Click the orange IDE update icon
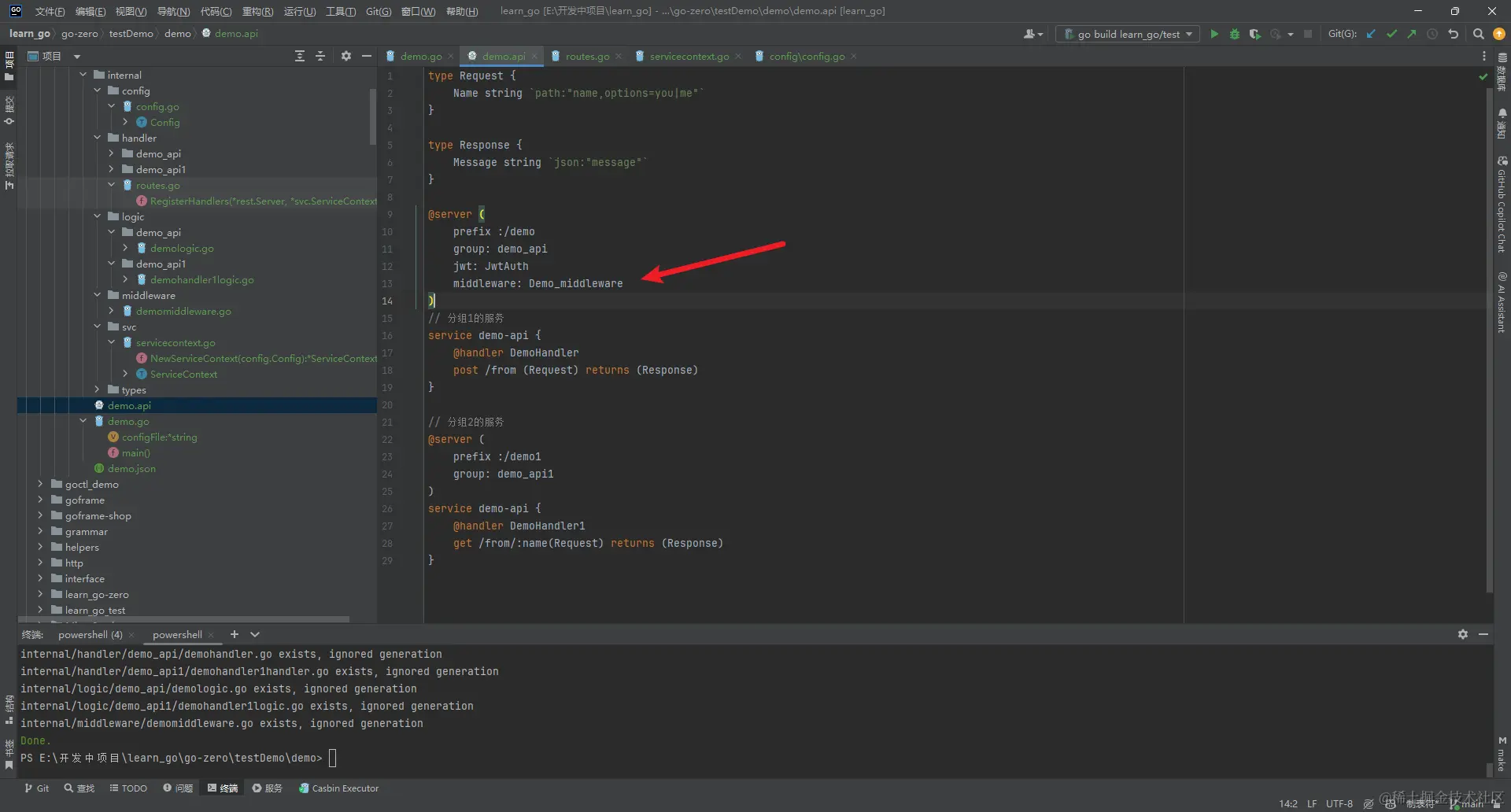1511x812 pixels. 1499,34
